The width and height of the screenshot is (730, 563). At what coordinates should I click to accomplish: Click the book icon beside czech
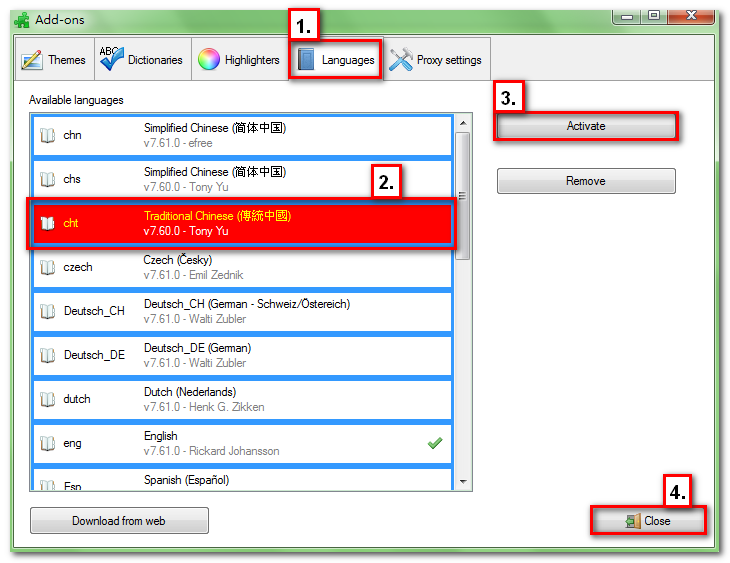(x=47, y=268)
